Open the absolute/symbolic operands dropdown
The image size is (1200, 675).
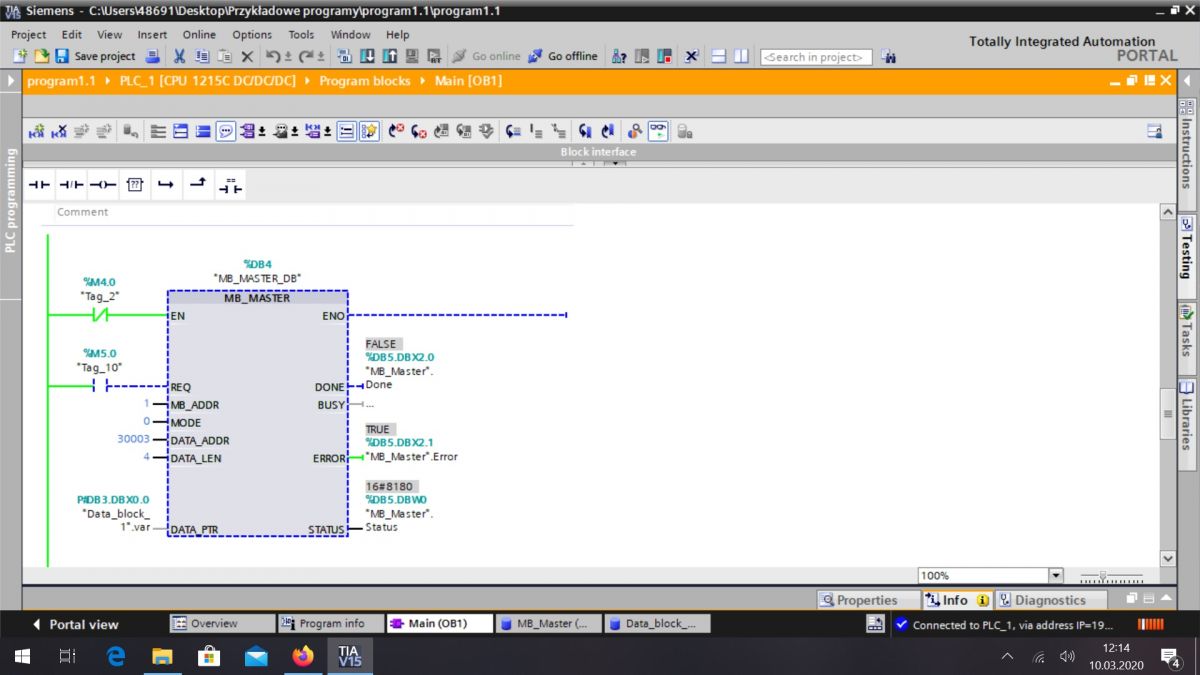pyautogui.click(x=262, y=131)
